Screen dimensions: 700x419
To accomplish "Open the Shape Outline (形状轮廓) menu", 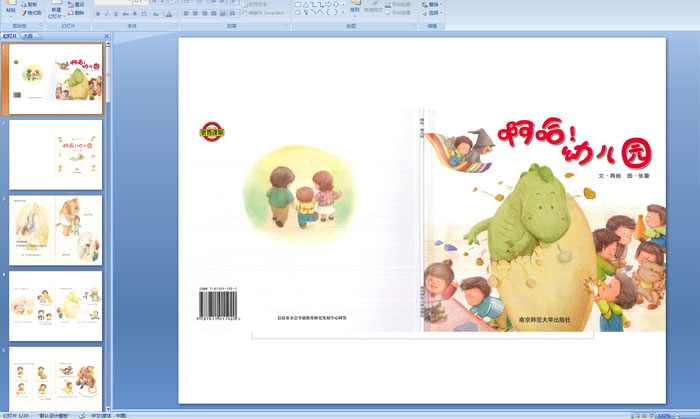I will click(x=399, y=4).
